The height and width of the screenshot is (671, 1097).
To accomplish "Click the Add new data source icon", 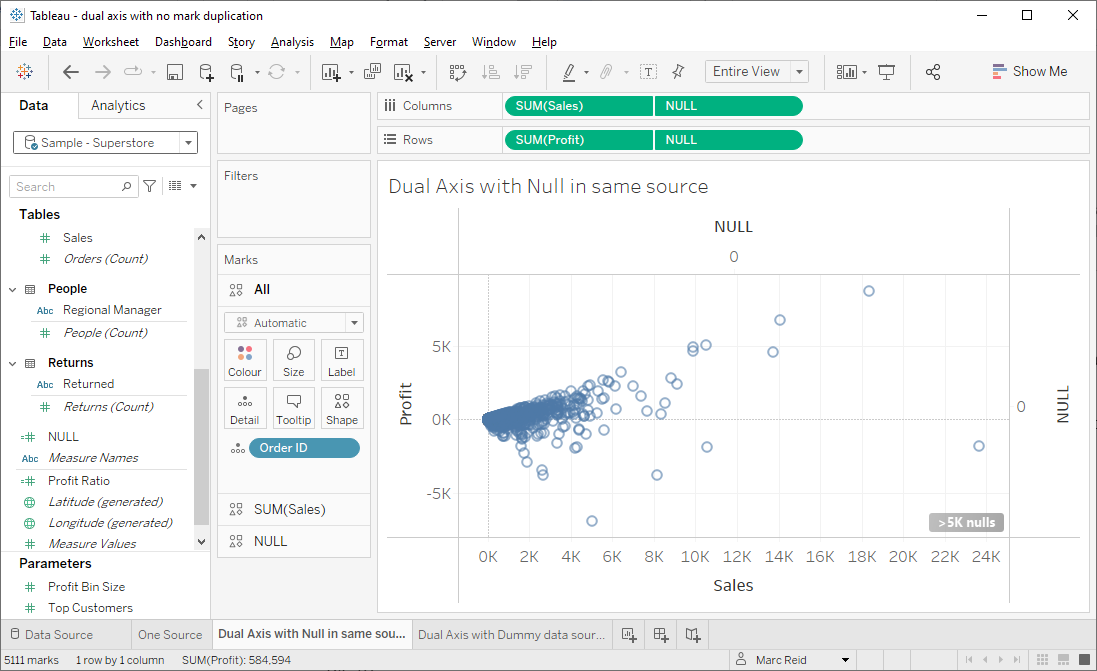I will click(x=206, y=72).
